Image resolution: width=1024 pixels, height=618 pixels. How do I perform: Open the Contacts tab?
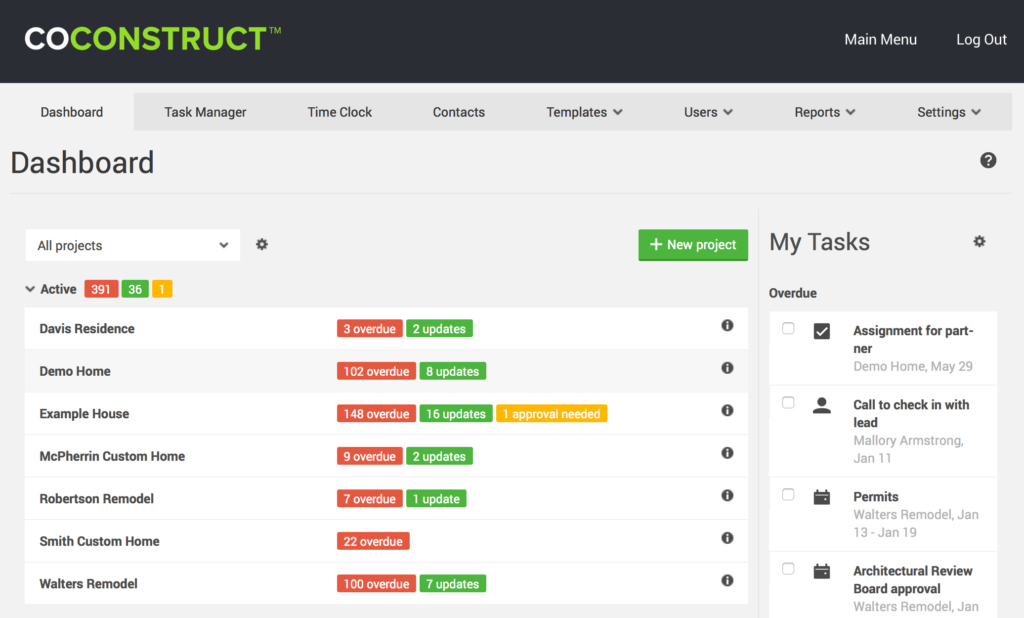pos(458,112)
